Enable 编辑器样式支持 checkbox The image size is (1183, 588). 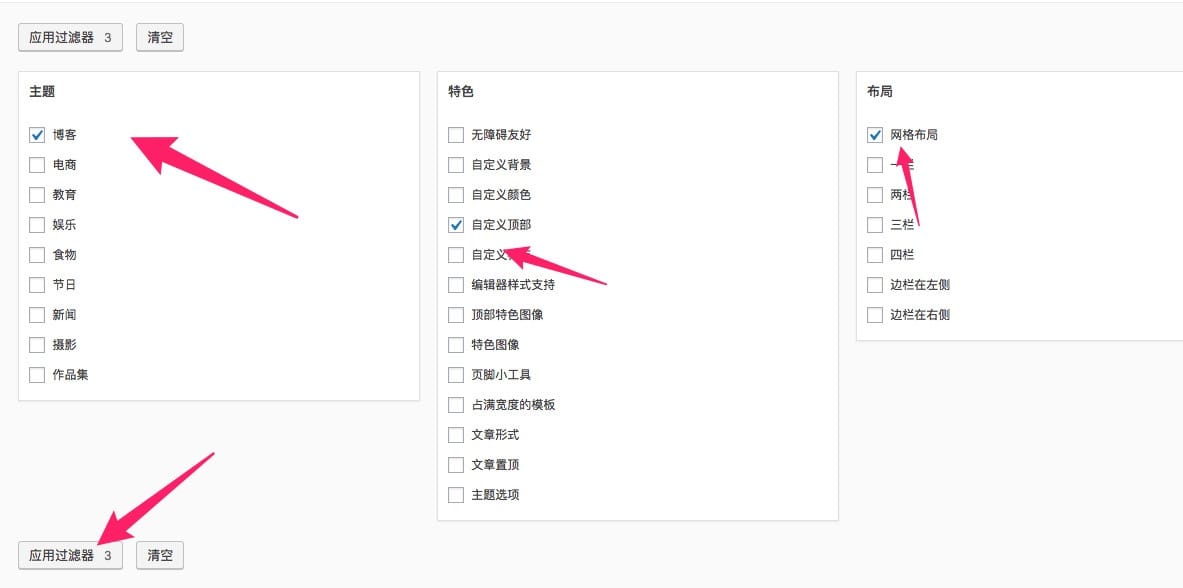[x=456, y=285]
